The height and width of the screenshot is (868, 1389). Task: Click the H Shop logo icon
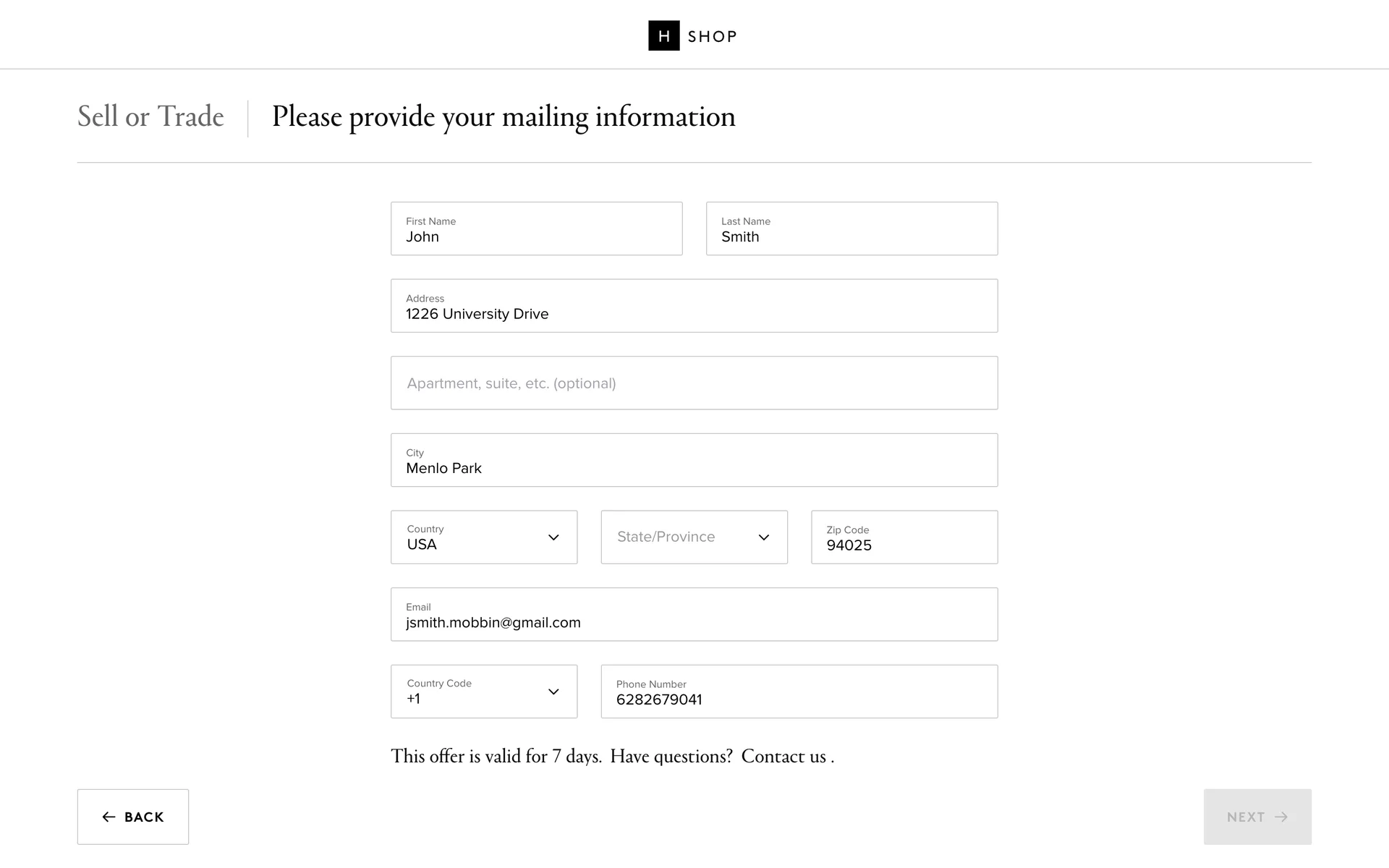[x=663, y=36]
